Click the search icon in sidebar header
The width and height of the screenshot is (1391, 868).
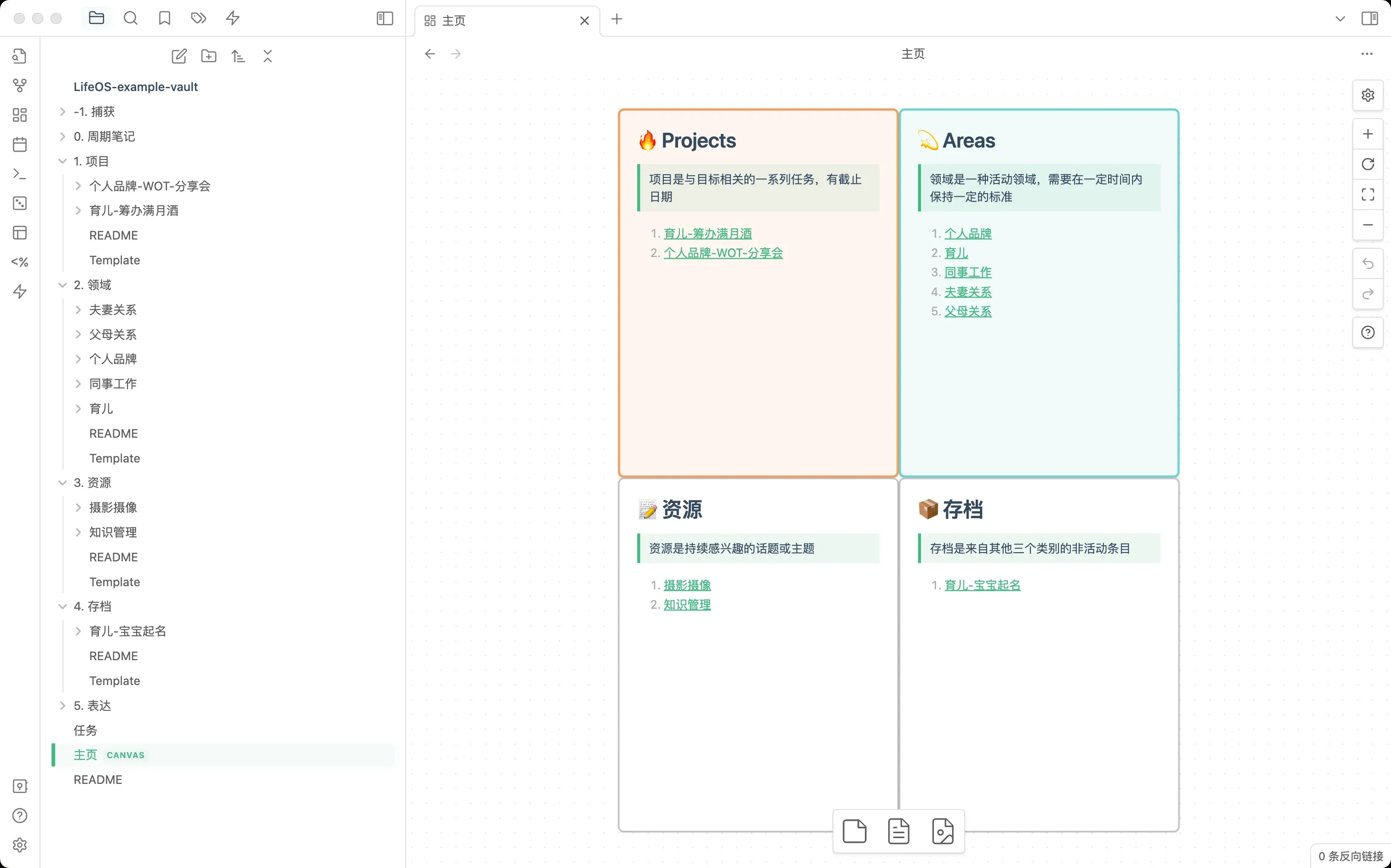click(x=130, y=18)
